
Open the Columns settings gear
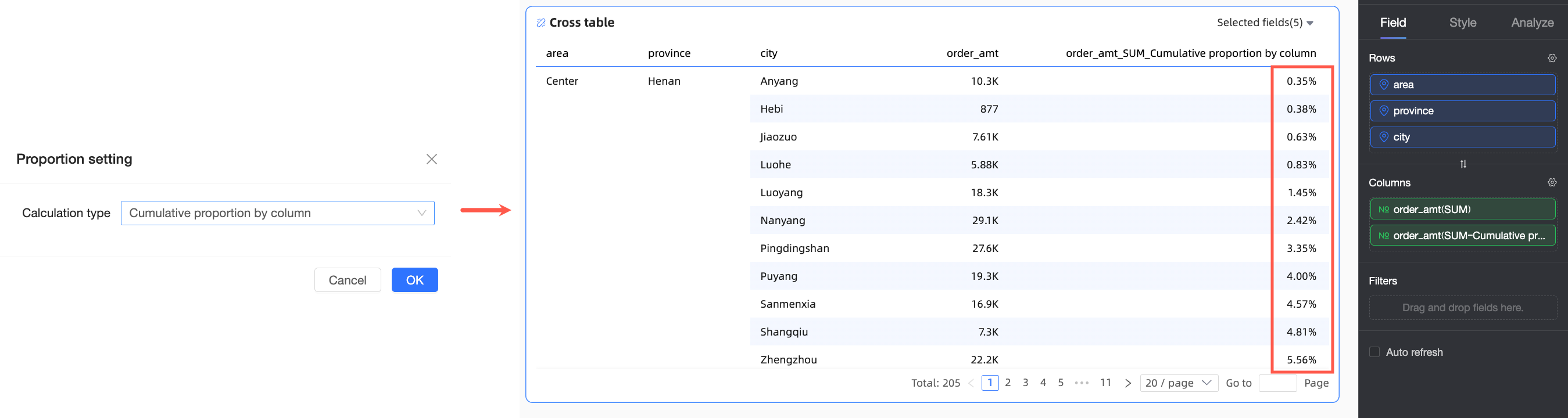[1552, 183]
